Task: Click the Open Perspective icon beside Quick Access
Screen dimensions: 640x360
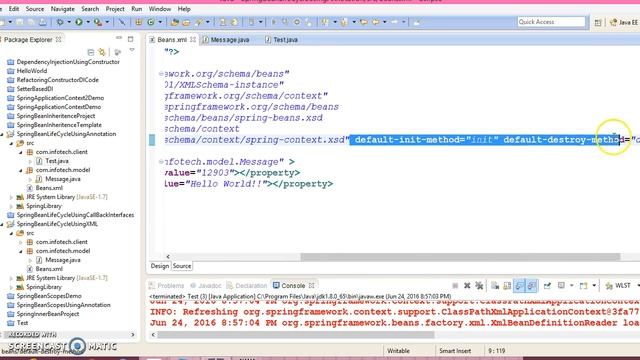Action: point(598,22)
